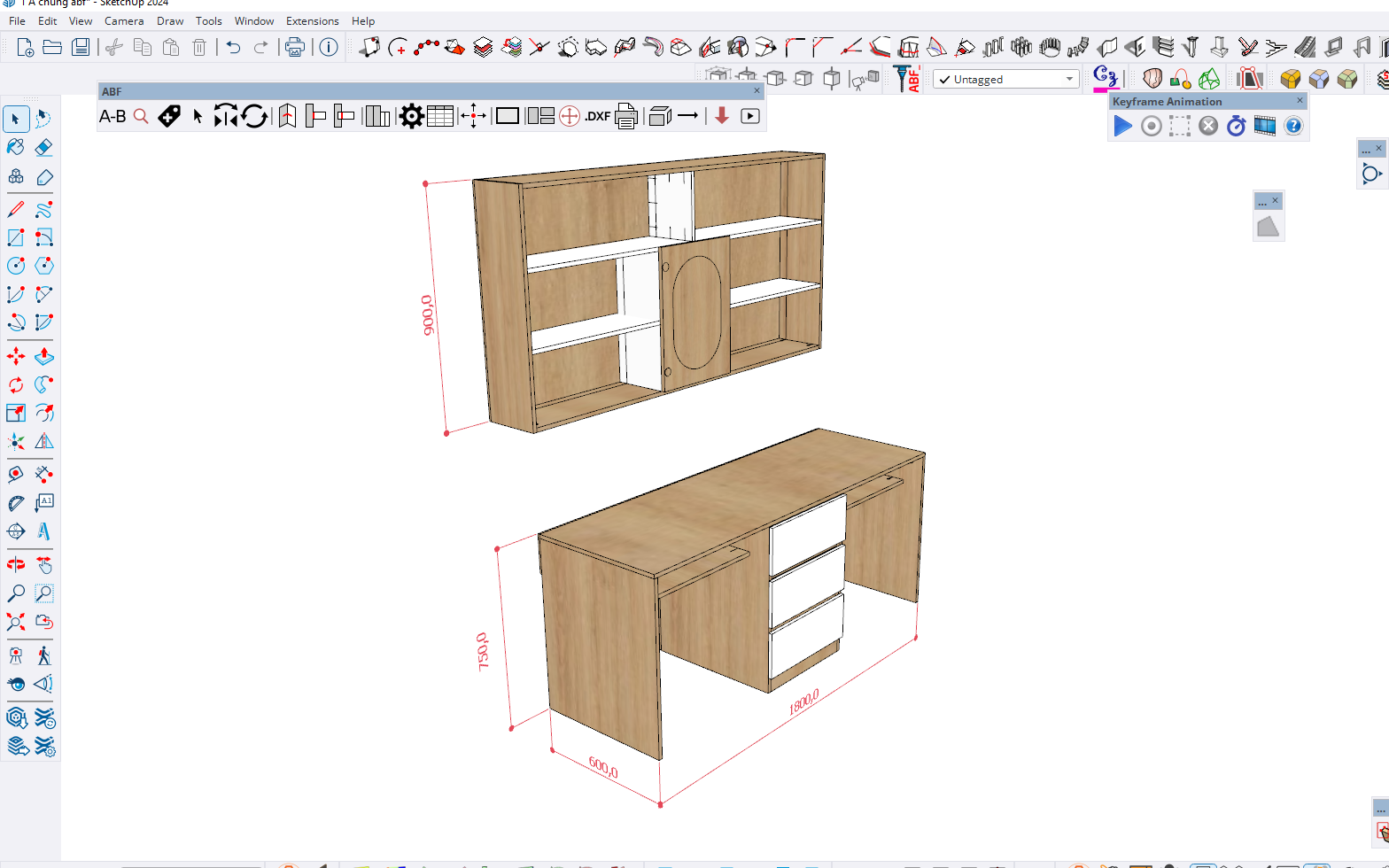
Task: Click the Model Info button
Action: point(329,47)
